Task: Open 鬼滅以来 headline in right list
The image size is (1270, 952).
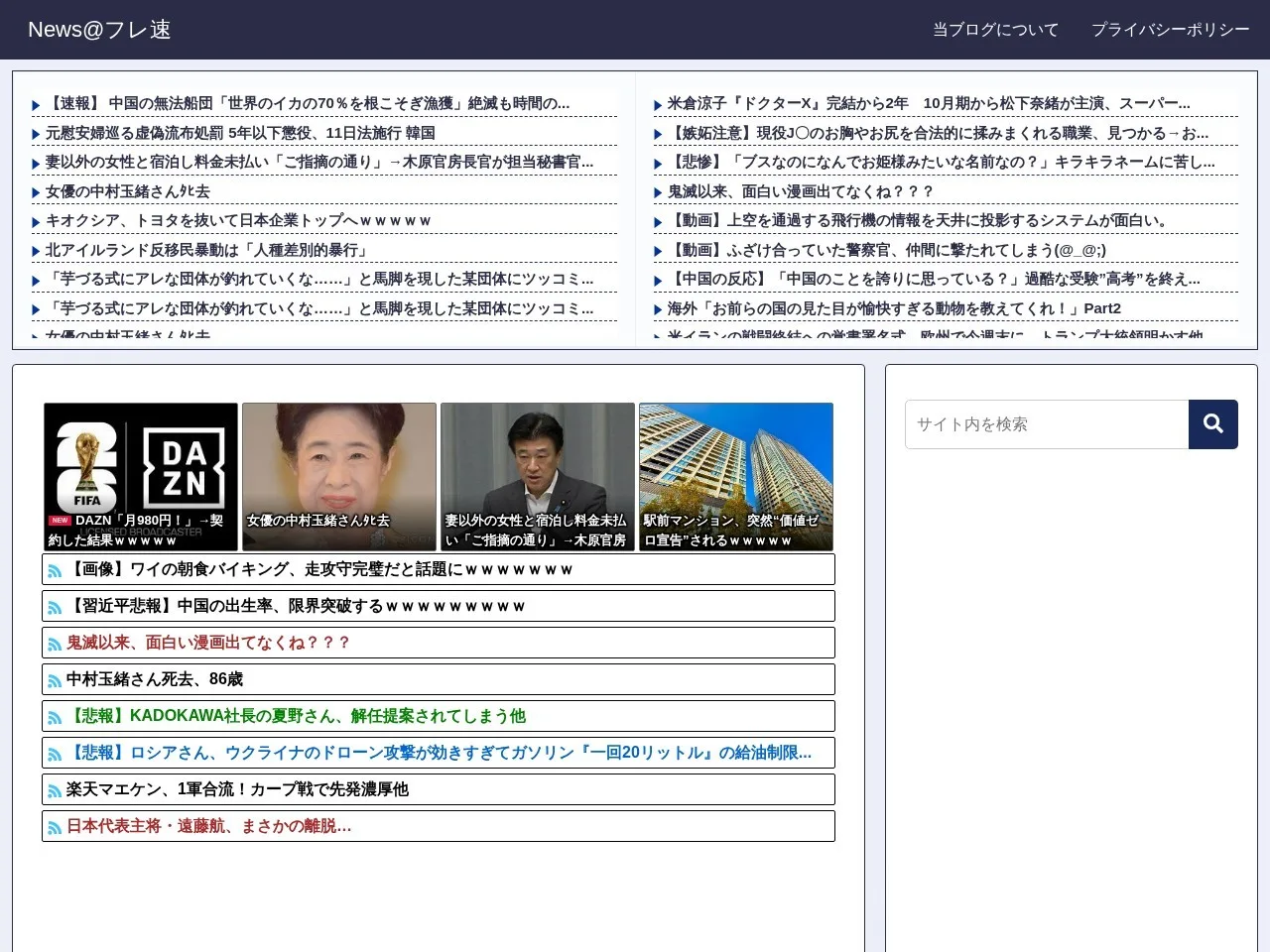Action: point(801,191)
